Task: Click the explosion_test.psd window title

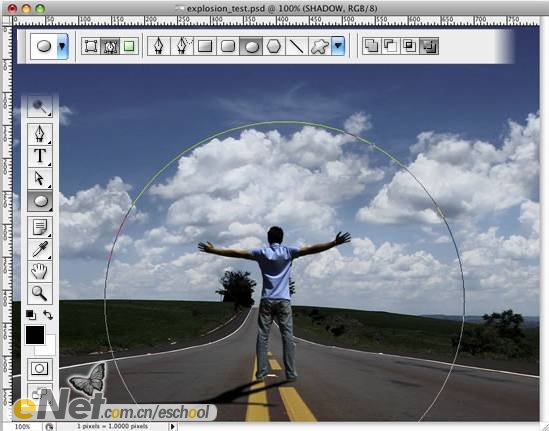Action: [x=281, y=8]
